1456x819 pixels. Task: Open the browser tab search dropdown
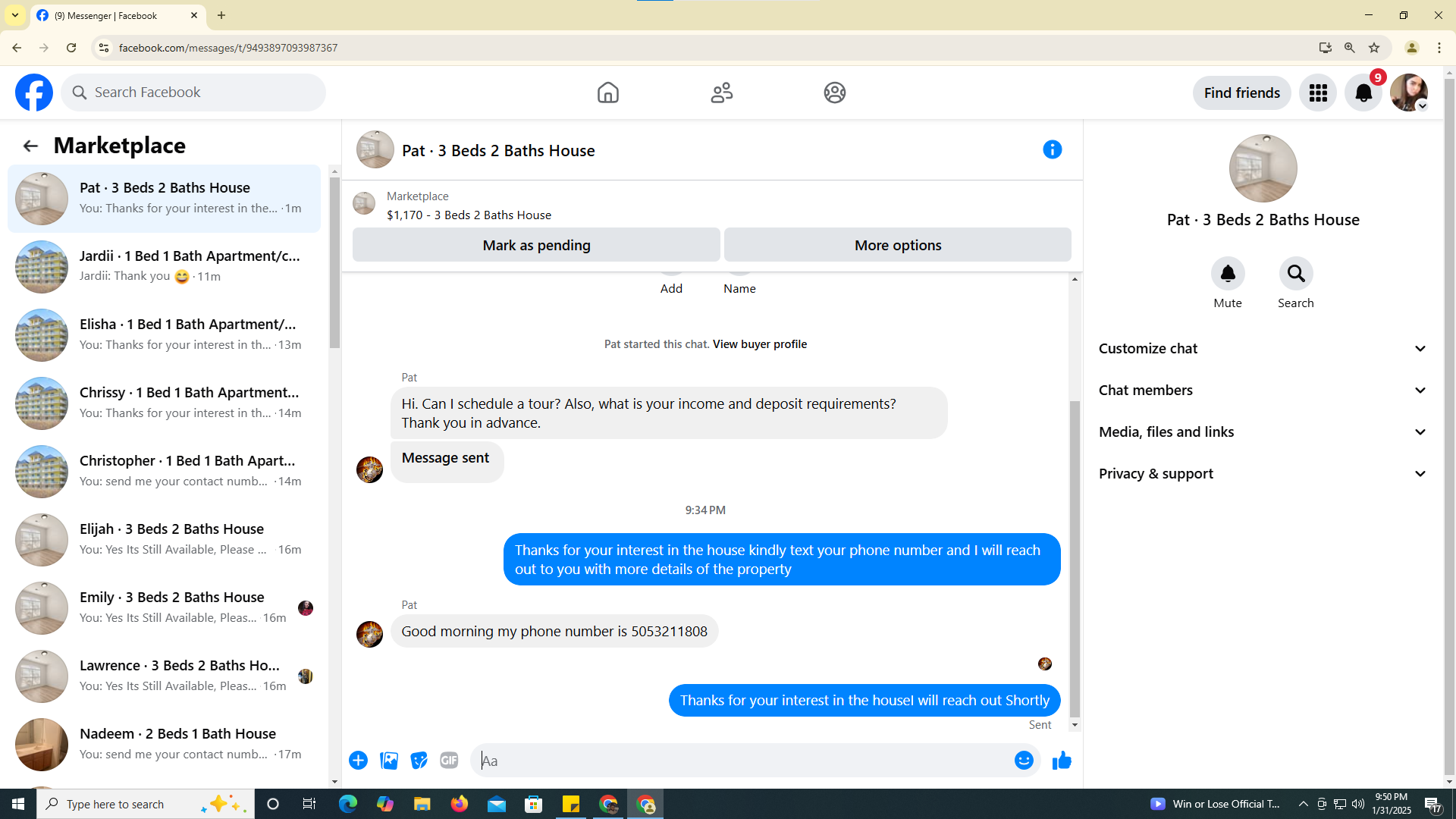15,15
